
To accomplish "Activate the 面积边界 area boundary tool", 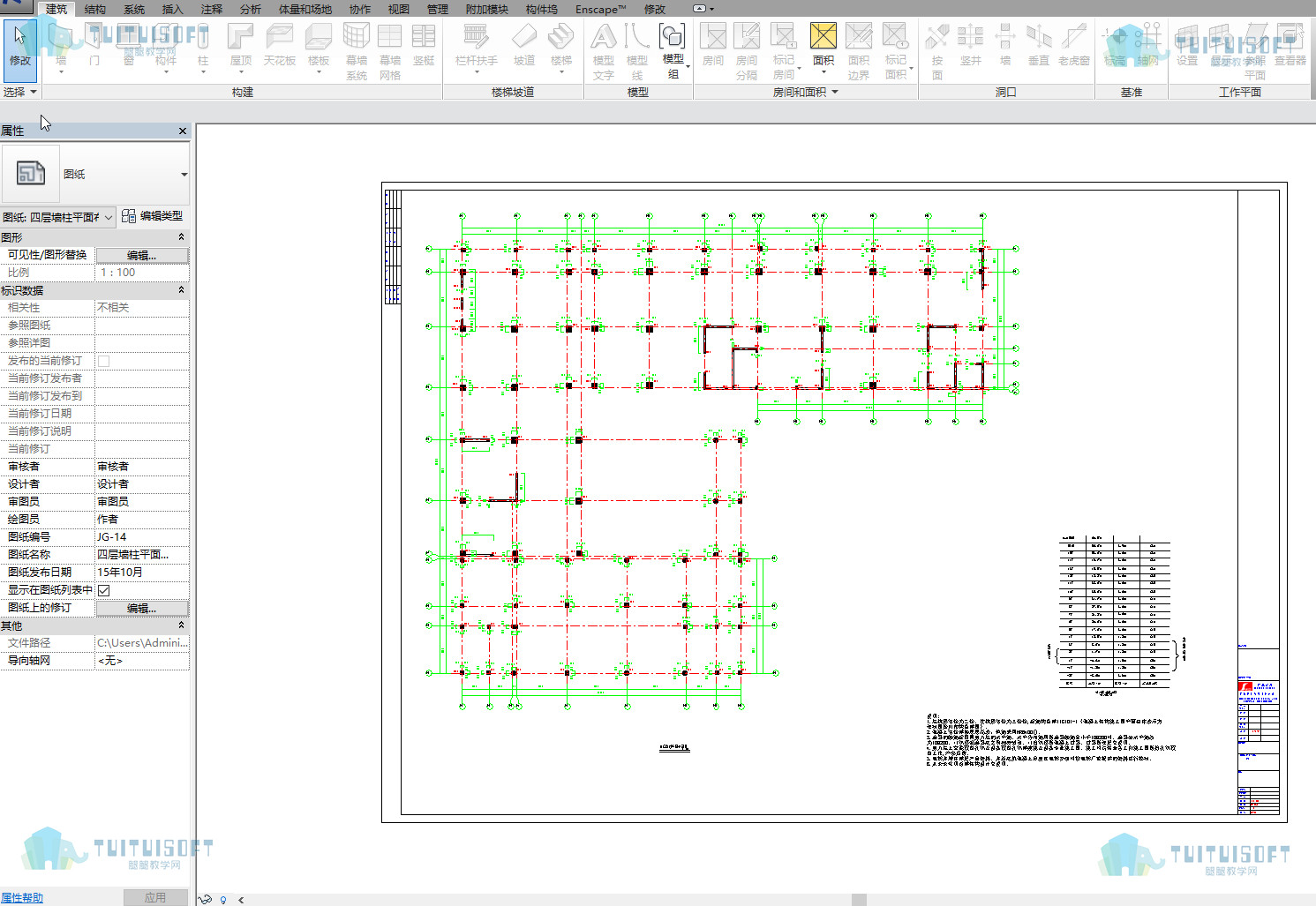I will pos(859,51).
